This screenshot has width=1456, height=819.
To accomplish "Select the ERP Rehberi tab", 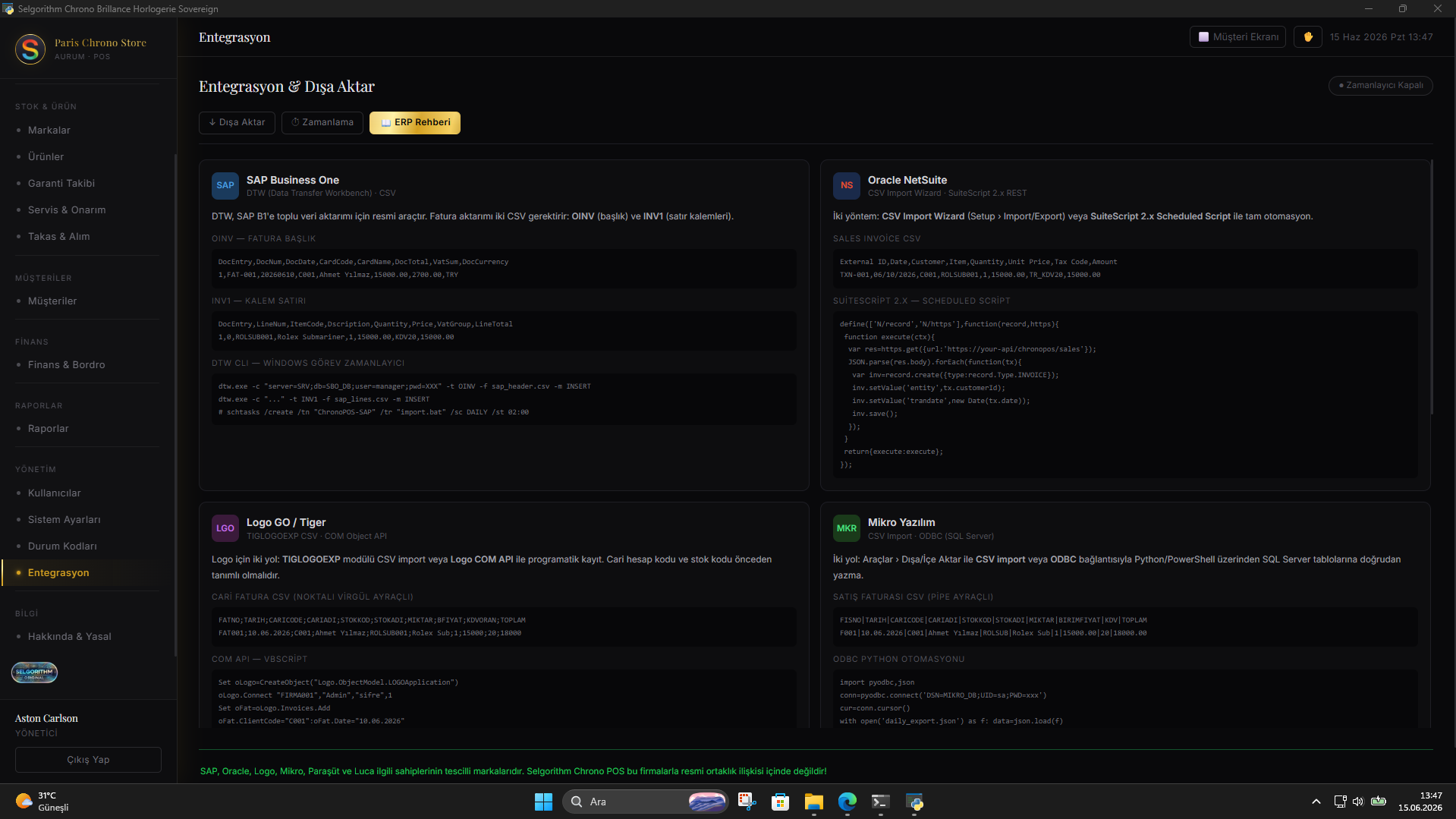I will coord(415,122).
